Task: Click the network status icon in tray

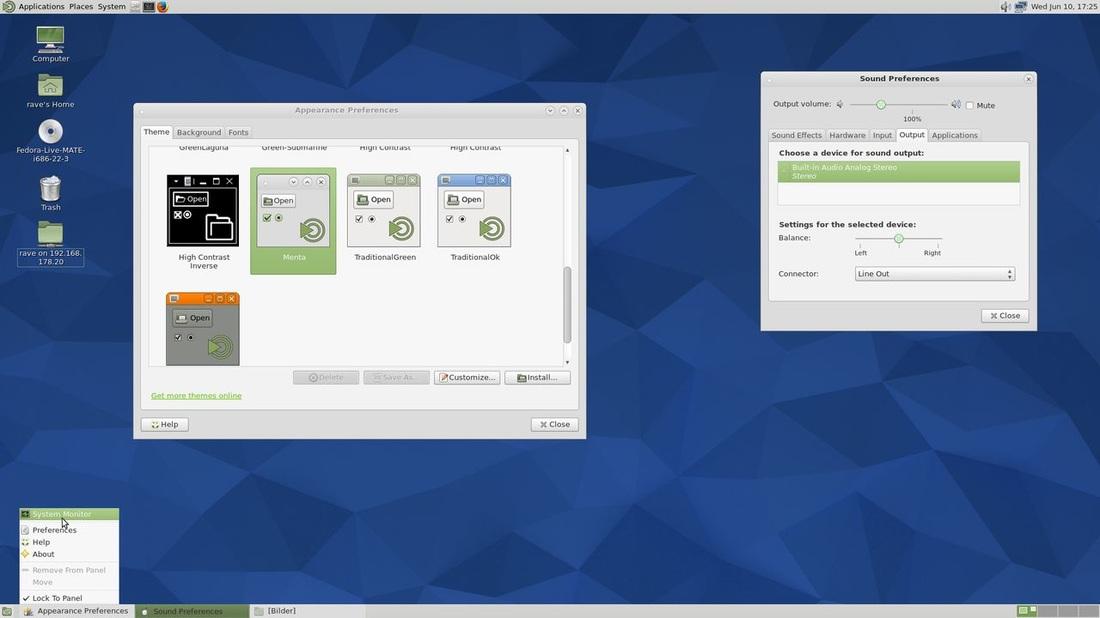Action: (1020, 6)
